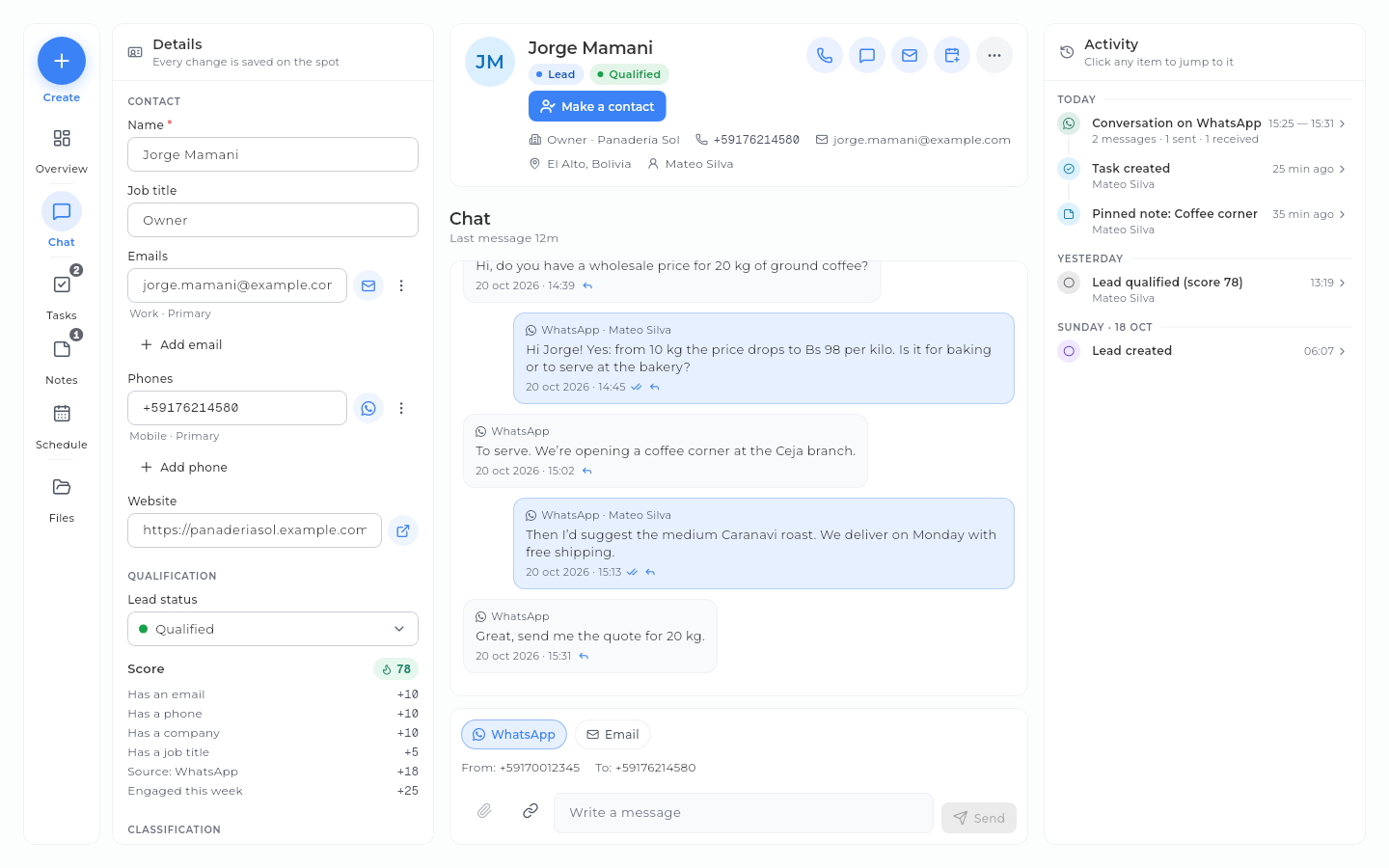Click the insert link icon in composer

click(x=531, y=811)
